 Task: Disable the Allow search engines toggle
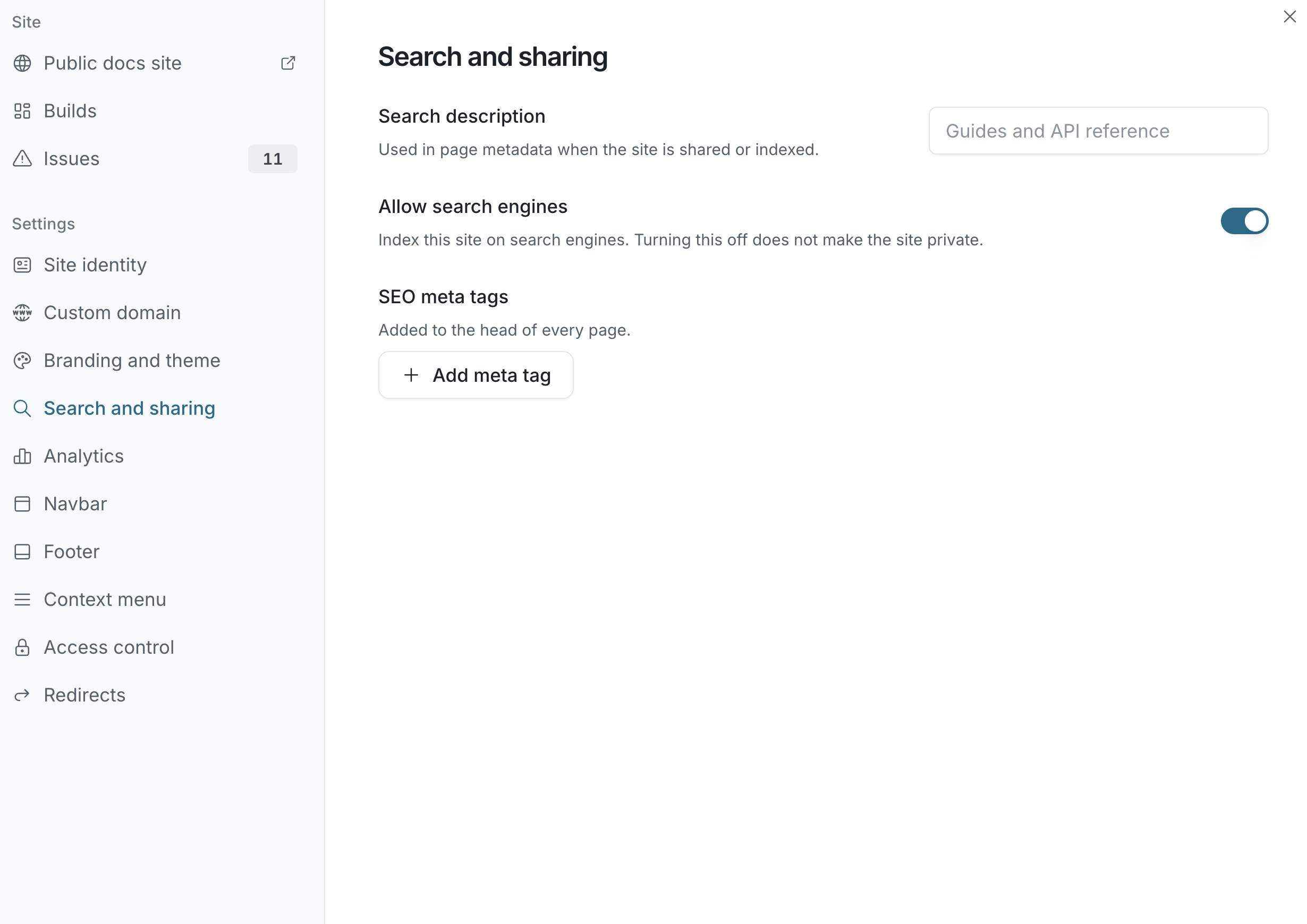click(1244, 221)
